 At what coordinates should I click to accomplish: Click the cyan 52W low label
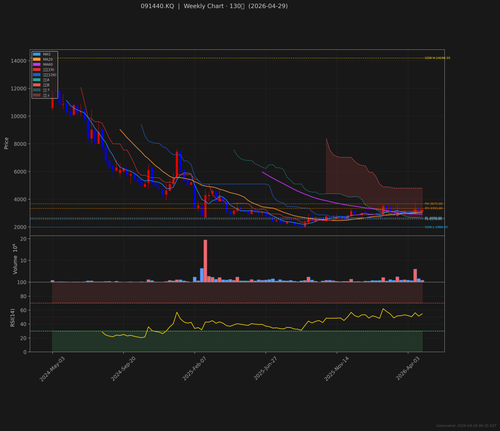coord(436,227)
